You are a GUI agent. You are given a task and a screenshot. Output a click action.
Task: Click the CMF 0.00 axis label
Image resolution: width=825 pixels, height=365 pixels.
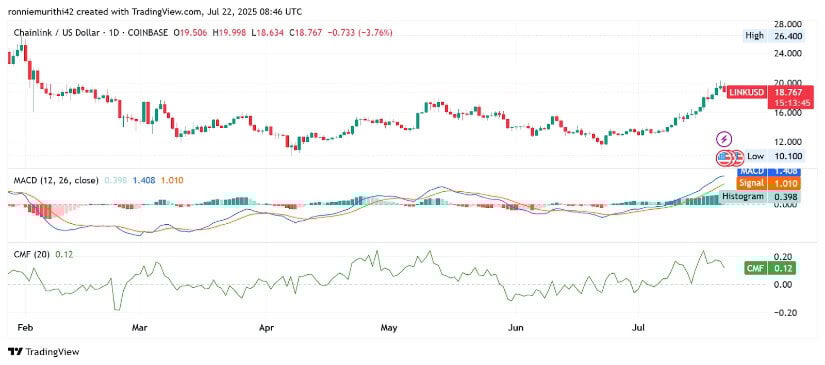(782, 285)
